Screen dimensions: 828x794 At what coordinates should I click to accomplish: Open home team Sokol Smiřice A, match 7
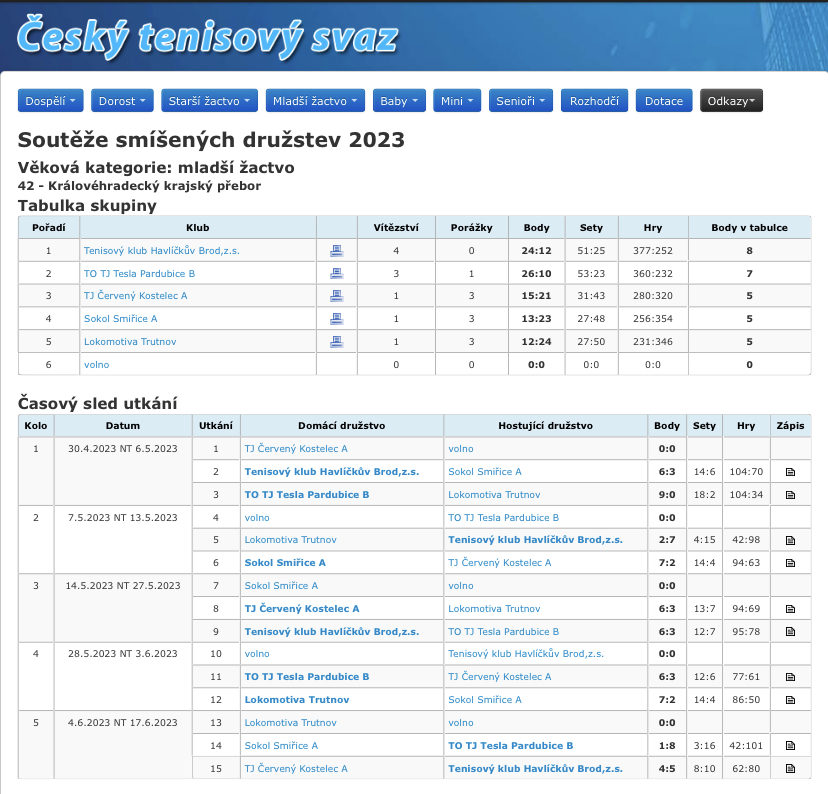(x=281, y=586)
